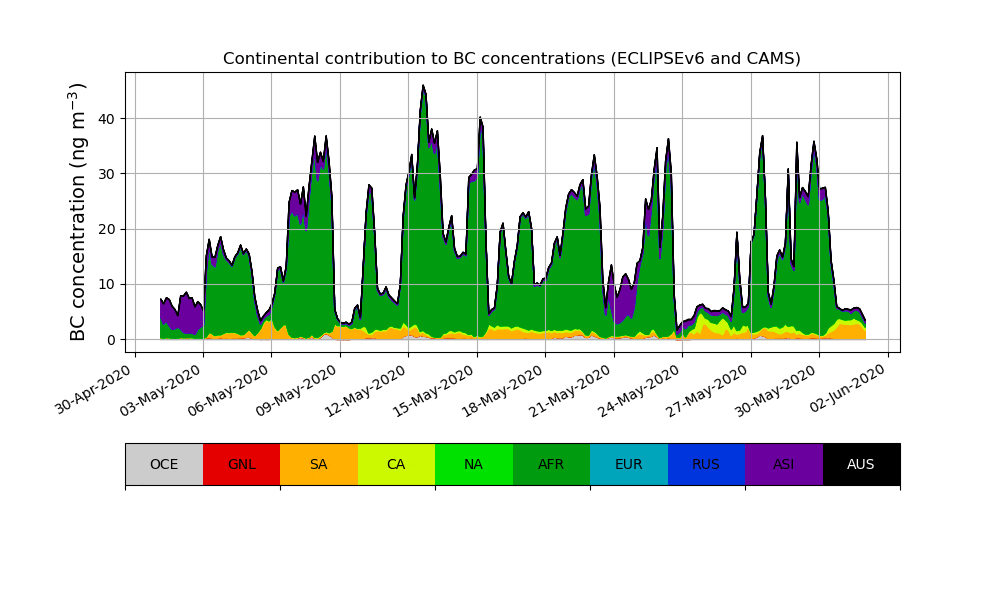Click the dark green AFR swatch
1000x600 pixels.
[551, 464]
